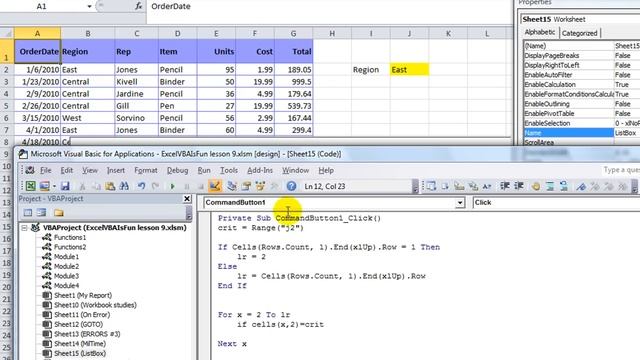
Task: Click the help search box 'Type a question'
Action: [620, 170]
